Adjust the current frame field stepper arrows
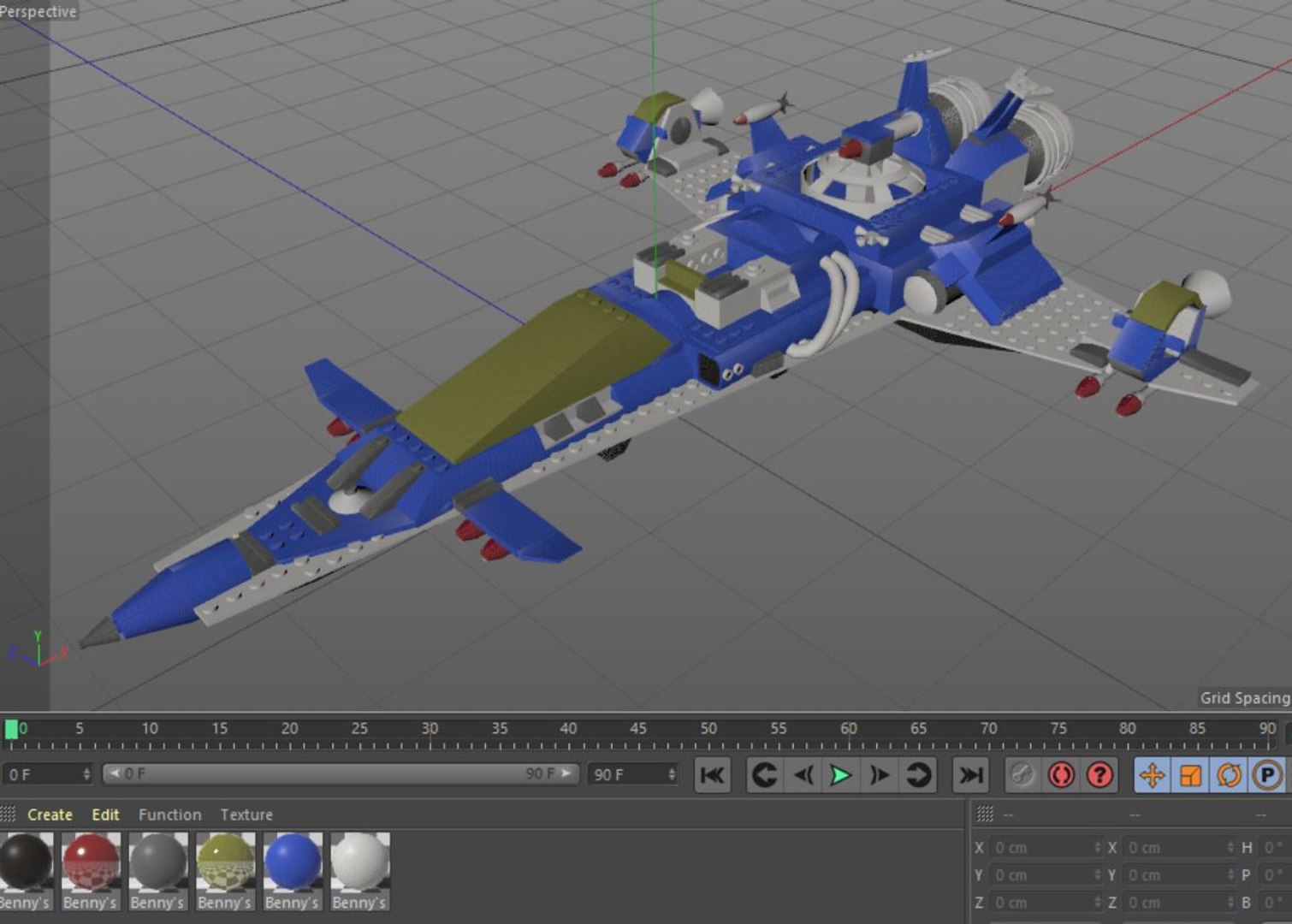Viewport: 1292px width, 924px height. tap(86, 774)
